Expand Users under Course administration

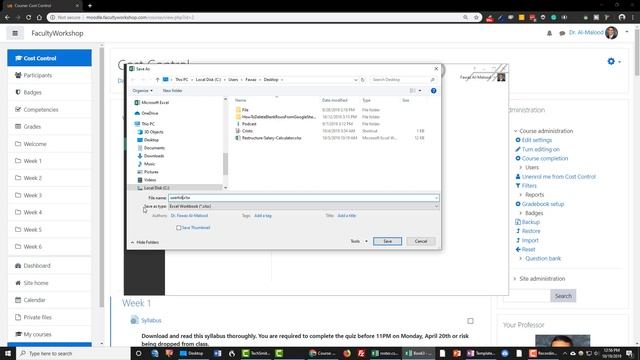[532, 167]
